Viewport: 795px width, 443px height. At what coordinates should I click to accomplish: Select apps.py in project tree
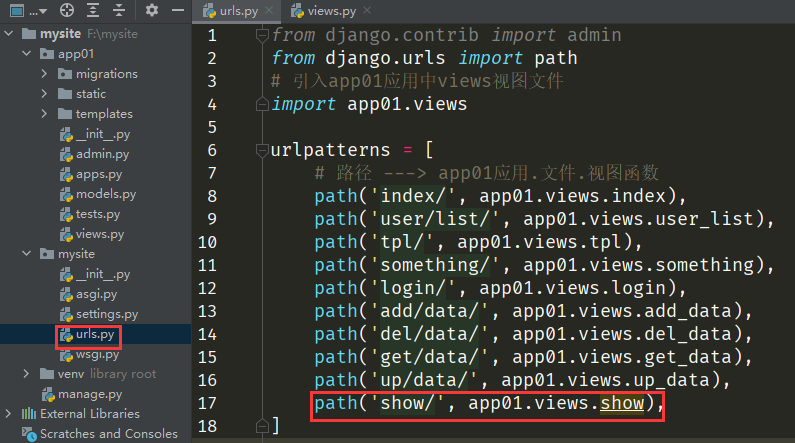tap(99, 174)
